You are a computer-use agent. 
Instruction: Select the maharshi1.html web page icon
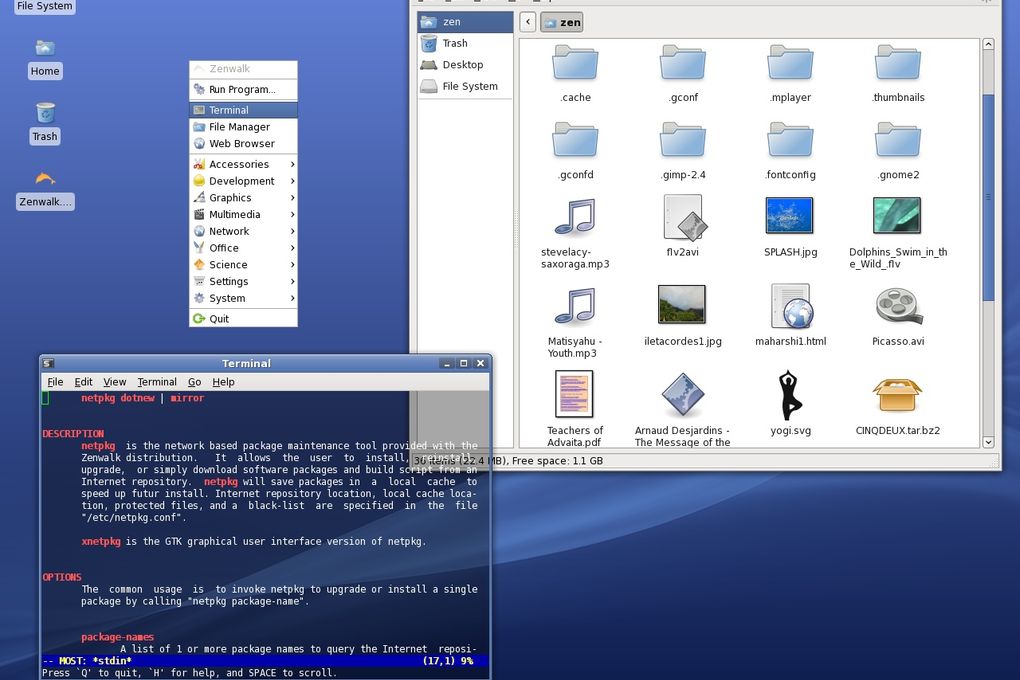tap(791, 306)
